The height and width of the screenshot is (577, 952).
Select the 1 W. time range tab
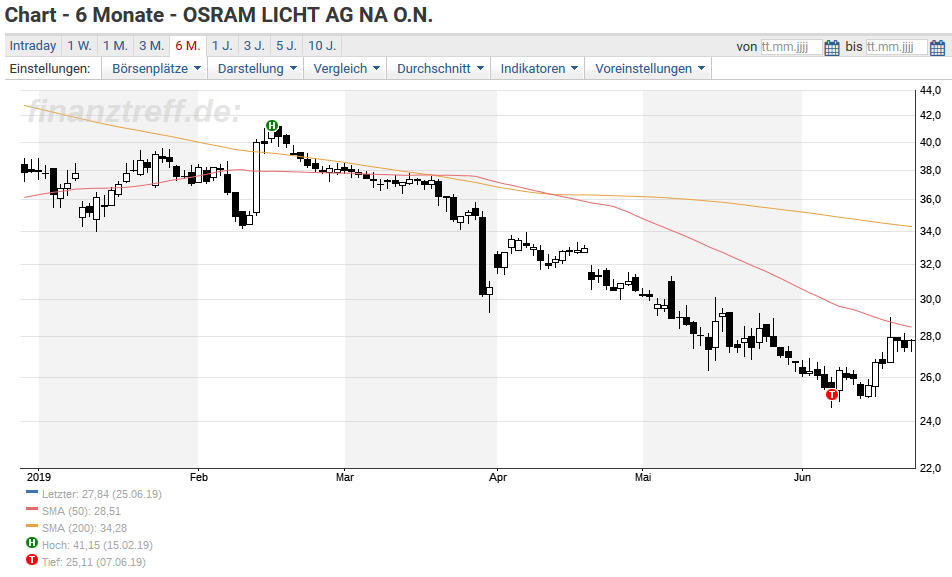[x=80, y=46]
